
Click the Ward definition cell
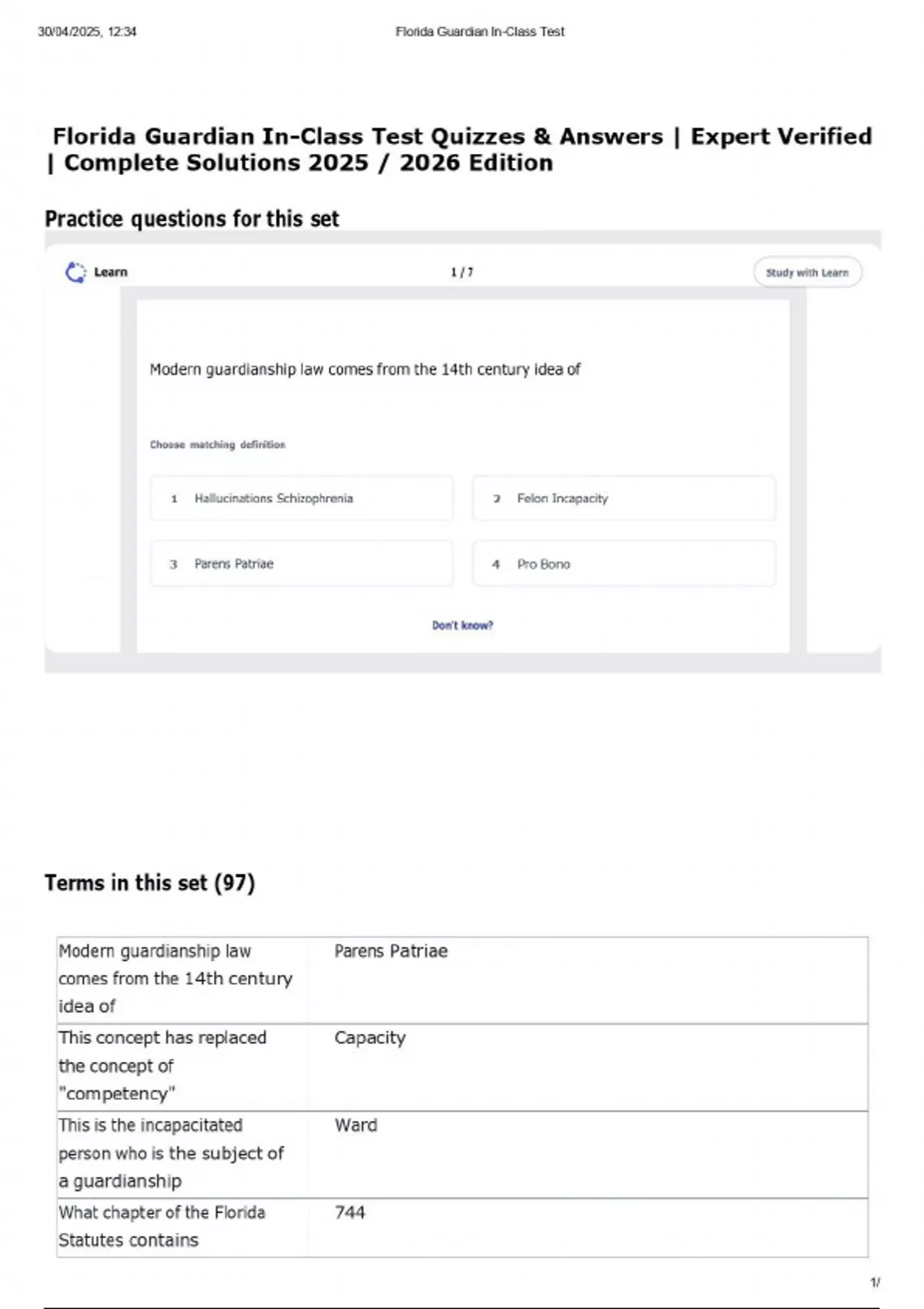tap(356, 1126)
